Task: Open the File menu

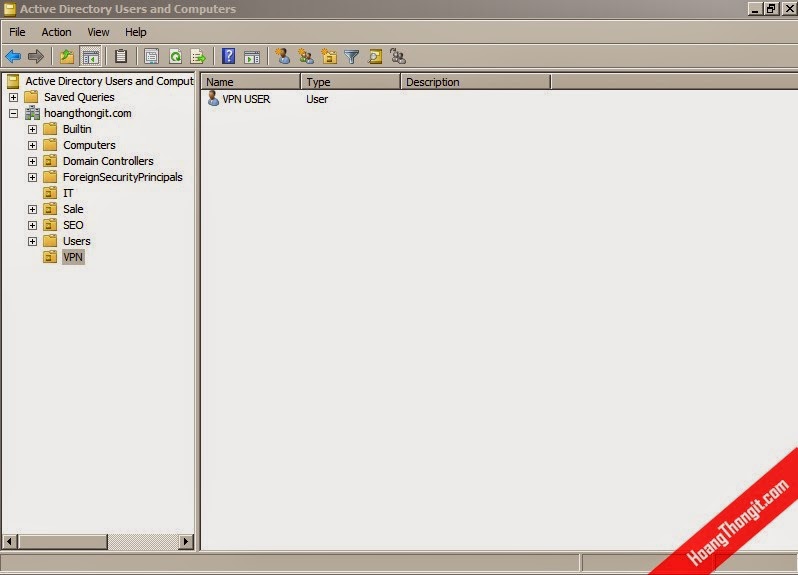Action: [17, 32]
